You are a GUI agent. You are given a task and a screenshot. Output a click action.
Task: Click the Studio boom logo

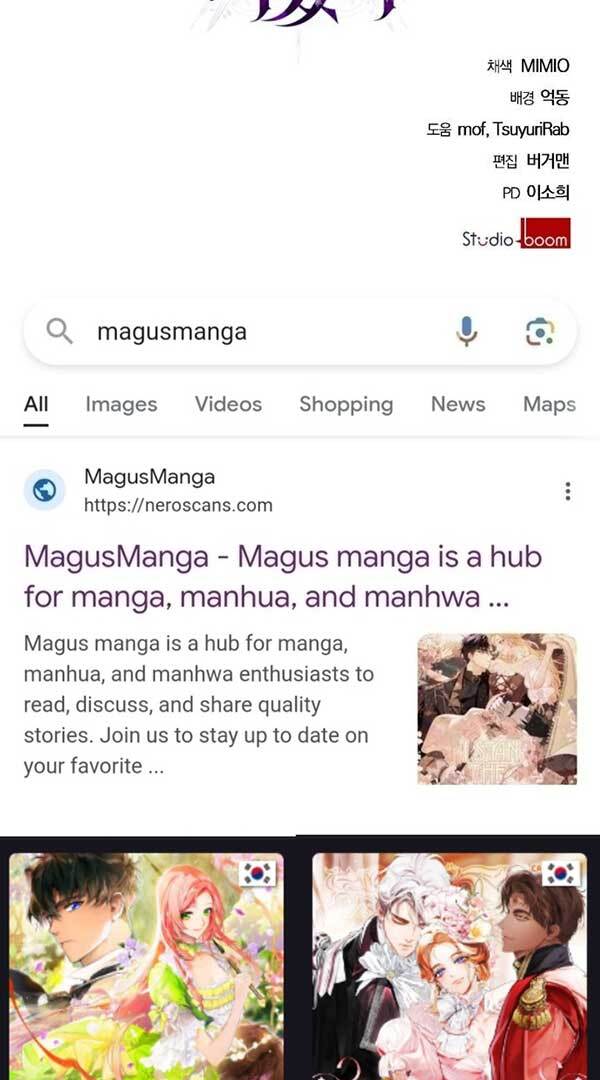516,233
